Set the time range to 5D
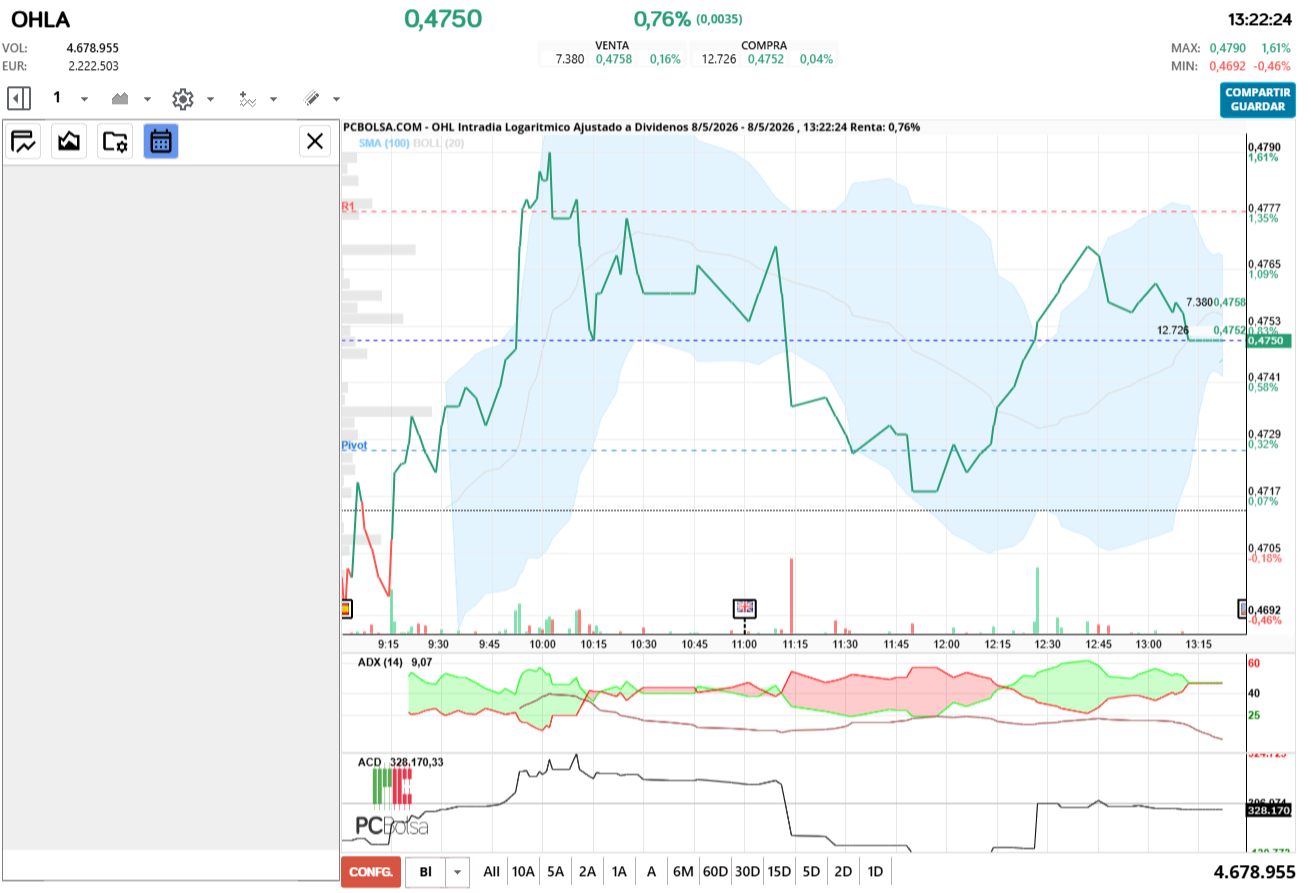1311x893 pixels. tap(811, 872)
